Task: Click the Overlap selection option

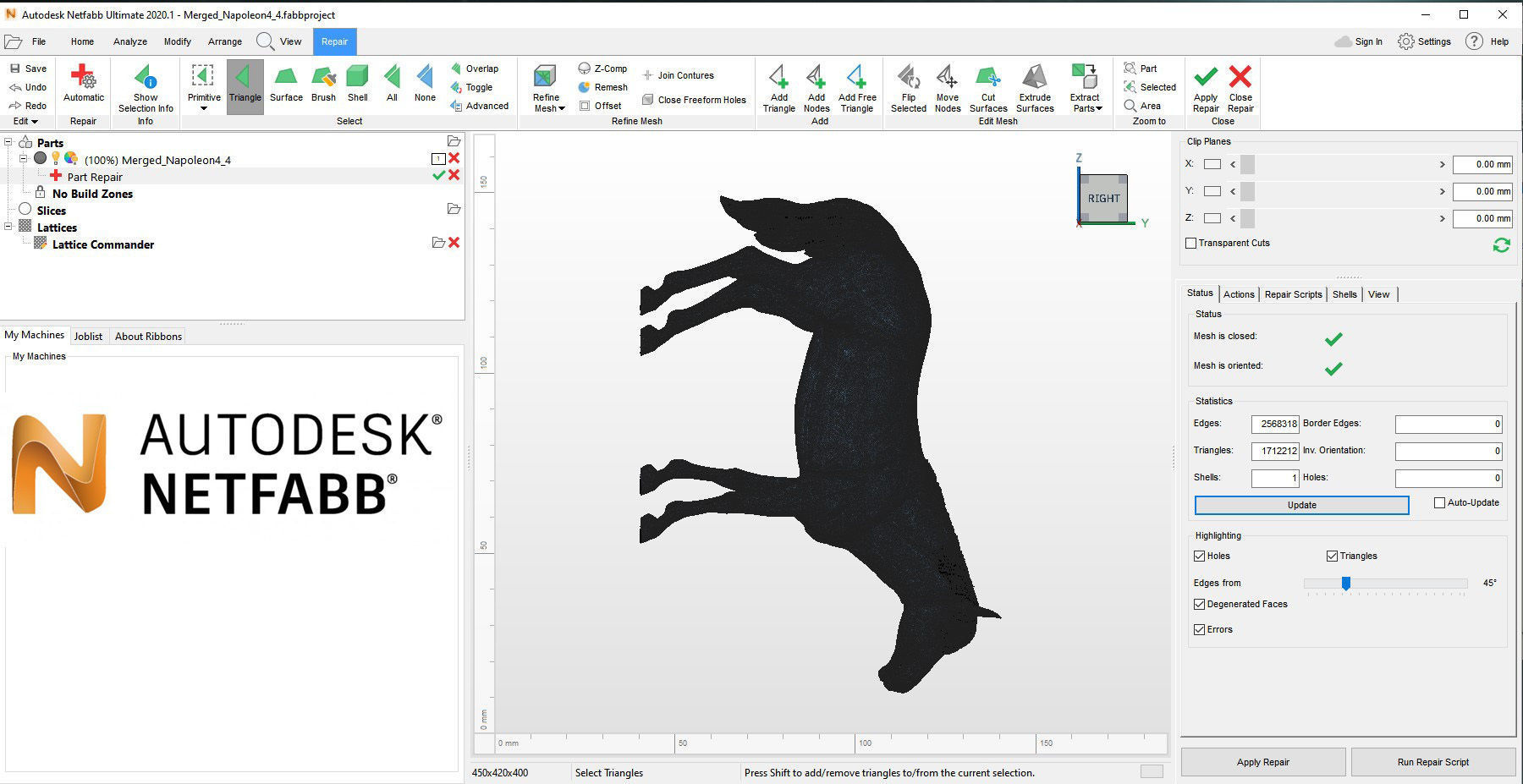Action: click(474, 69)
